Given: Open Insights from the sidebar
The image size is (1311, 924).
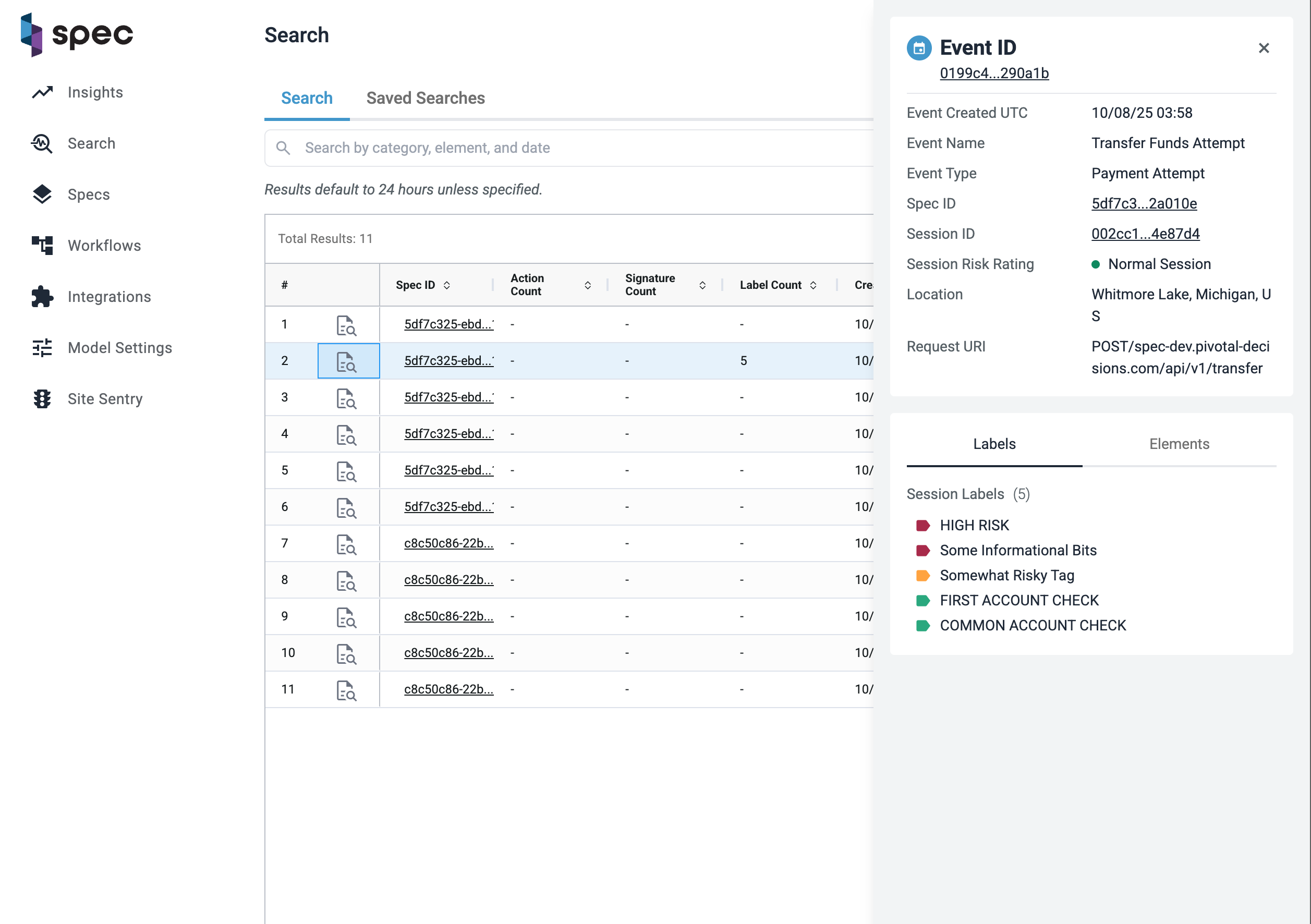Looking at the screenshot, I should tap(95, 92).
